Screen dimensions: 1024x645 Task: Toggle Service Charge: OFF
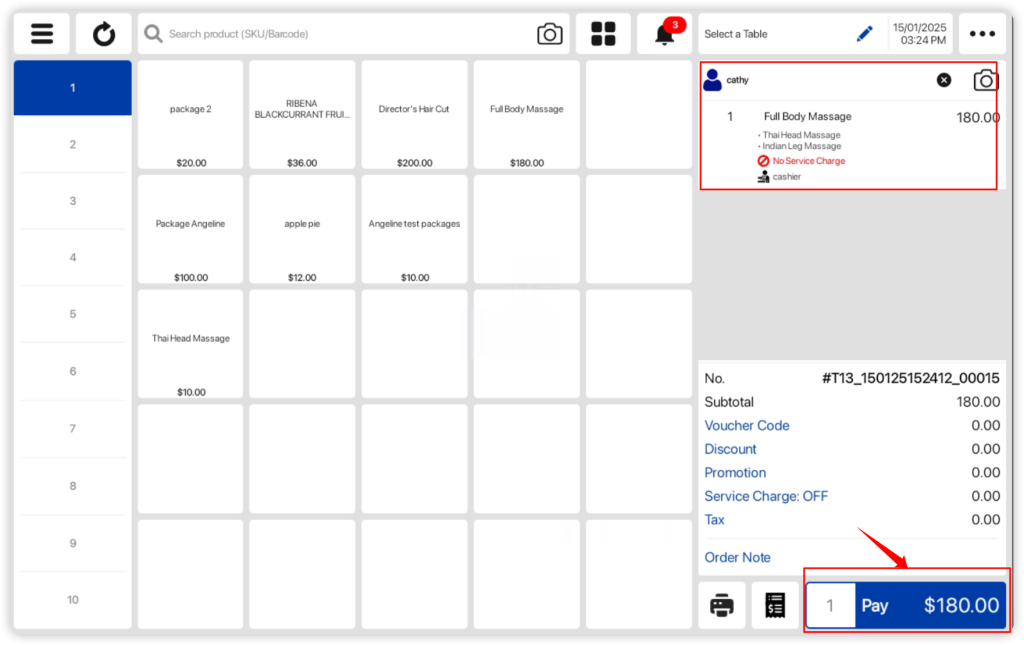point(766,496)
